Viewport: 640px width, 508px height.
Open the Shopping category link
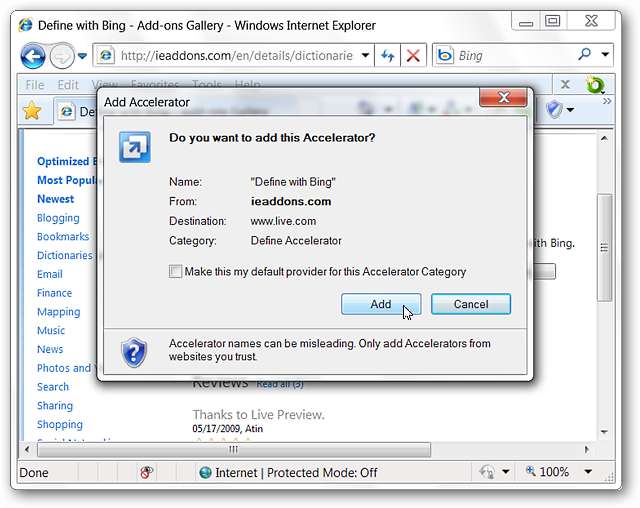click(60, 425)
